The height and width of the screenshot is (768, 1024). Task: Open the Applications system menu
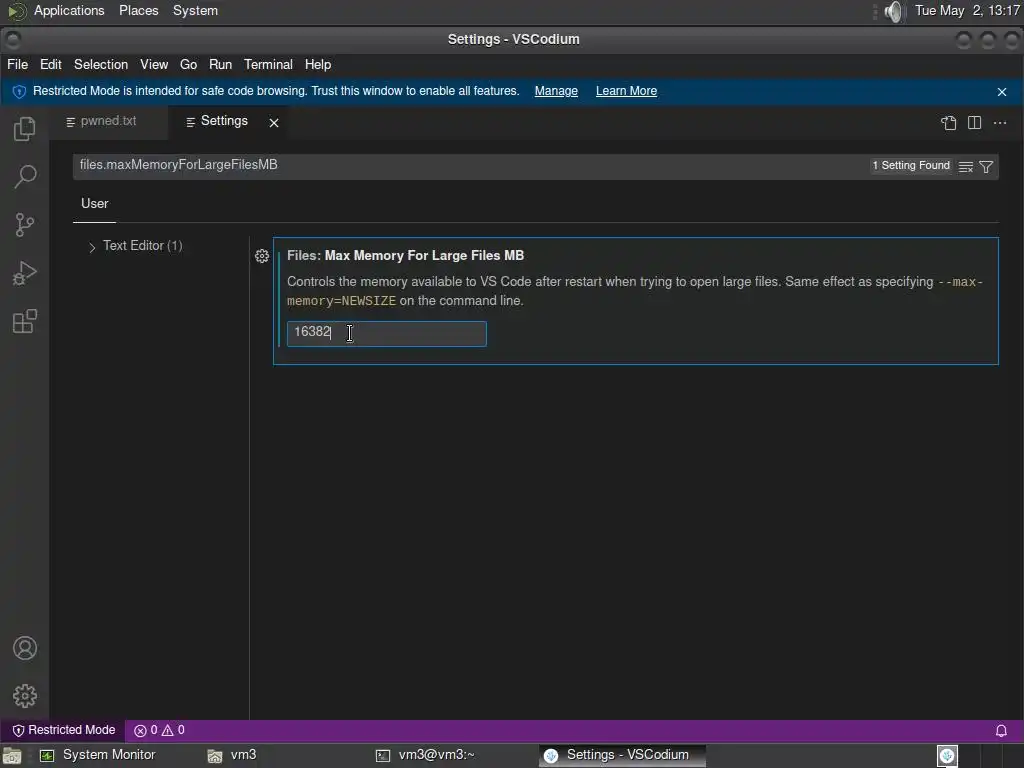(69, 11)
